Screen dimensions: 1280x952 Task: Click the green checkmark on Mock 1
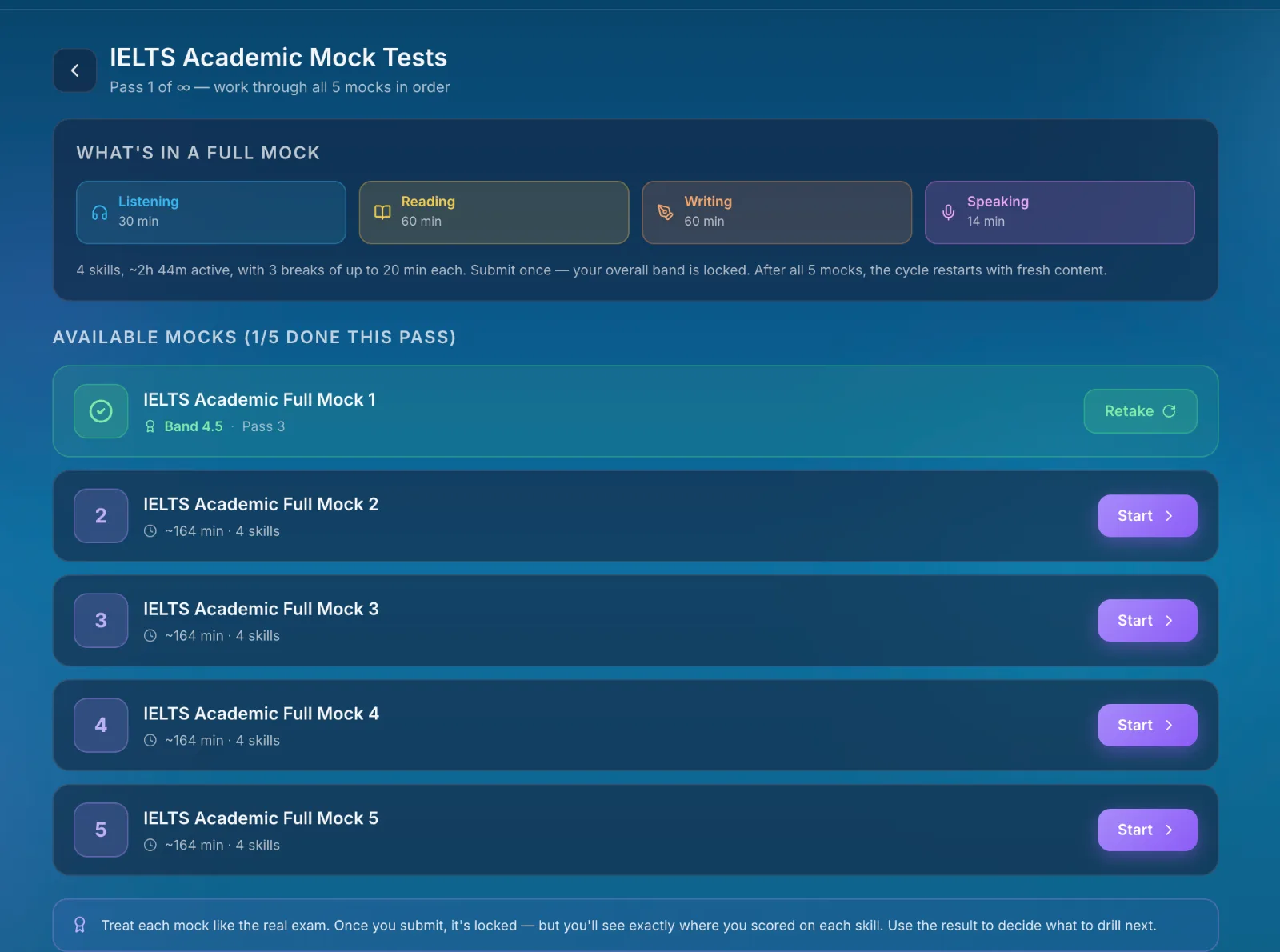point(101,411)
